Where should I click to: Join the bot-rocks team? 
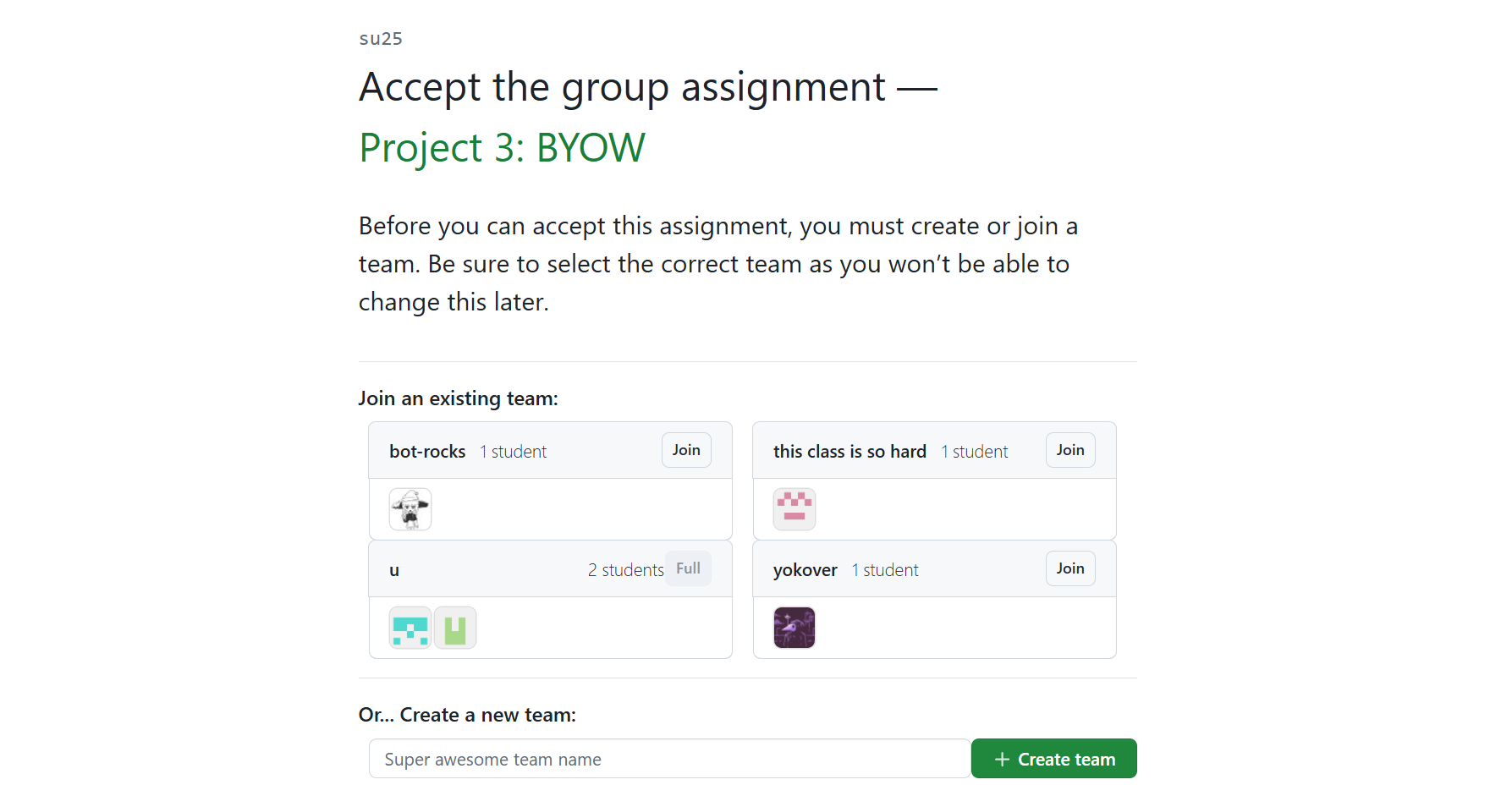[x=685, y=449]
